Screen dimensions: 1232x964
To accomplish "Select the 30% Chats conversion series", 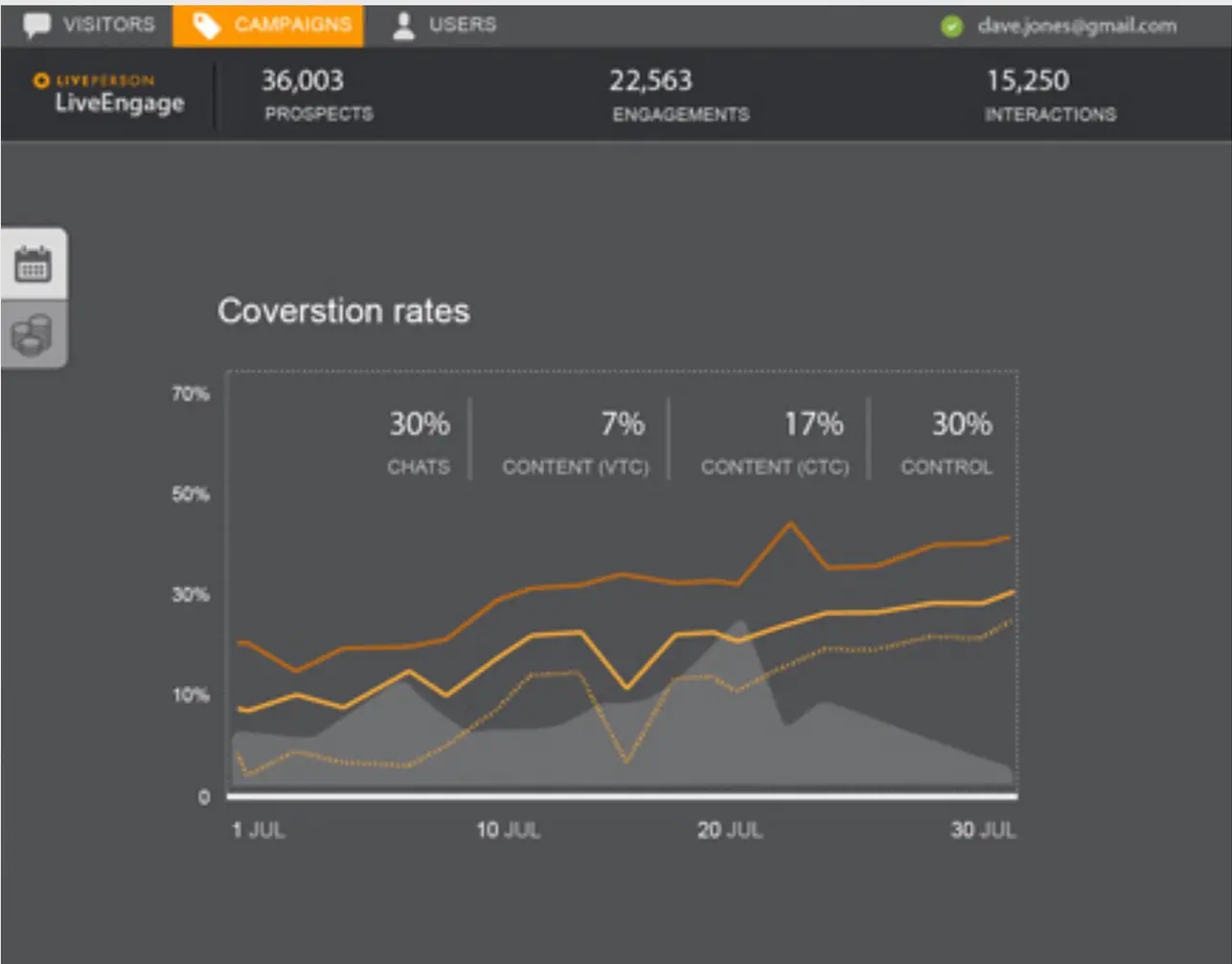I will [x=419, y=440].
